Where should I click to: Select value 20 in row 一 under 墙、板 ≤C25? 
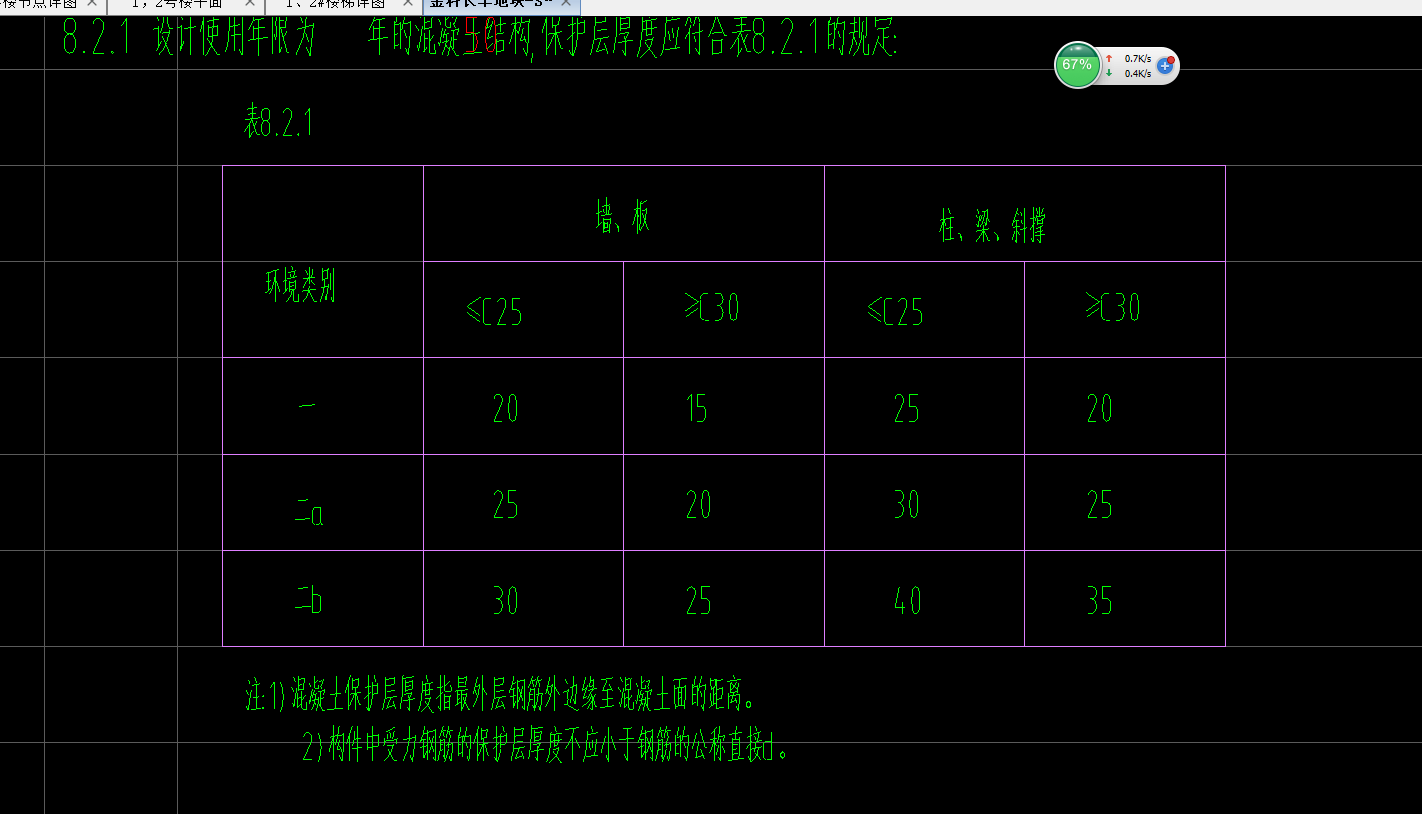[506, 409]
